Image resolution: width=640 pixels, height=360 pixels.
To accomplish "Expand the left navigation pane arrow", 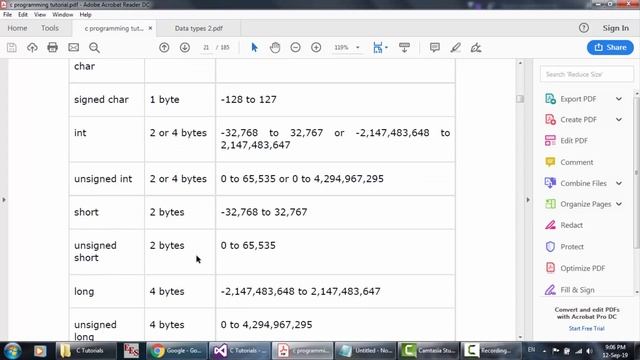I will tap(4, 200).
